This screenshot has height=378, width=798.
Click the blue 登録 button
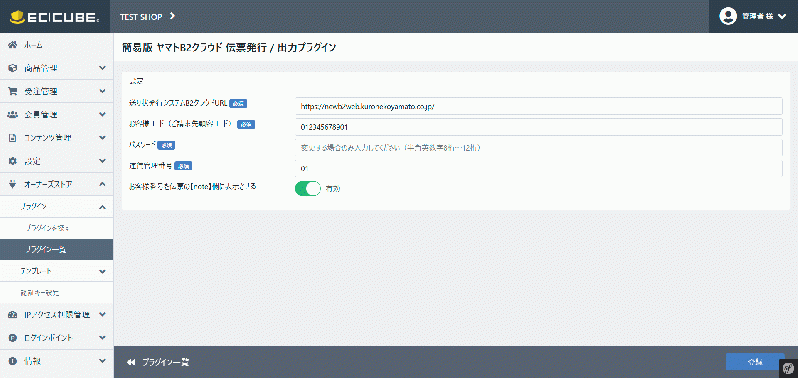point(755,362)
